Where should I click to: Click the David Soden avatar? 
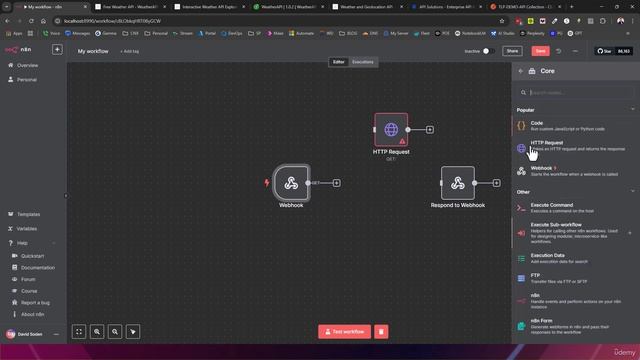pyautogui.click(x=11, y=334)
